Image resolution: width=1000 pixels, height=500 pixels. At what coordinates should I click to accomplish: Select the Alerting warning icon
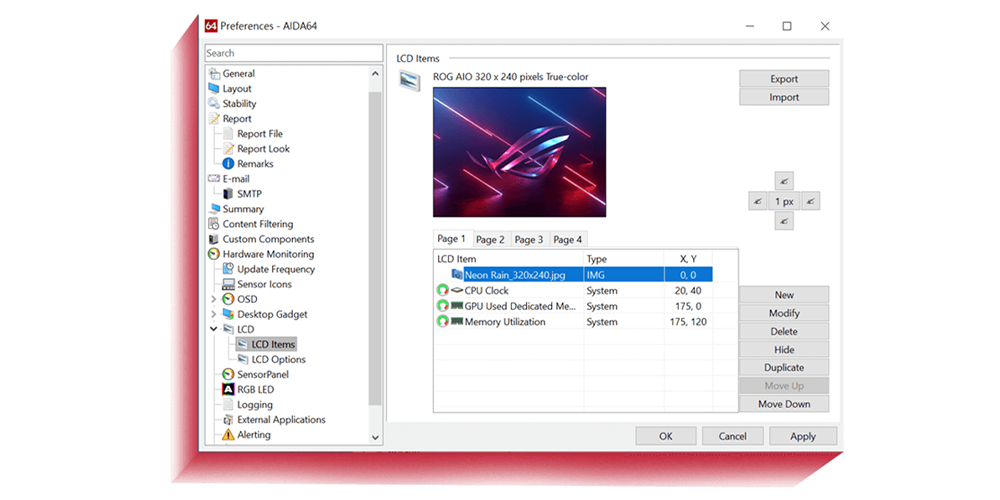tap(228, 435)
